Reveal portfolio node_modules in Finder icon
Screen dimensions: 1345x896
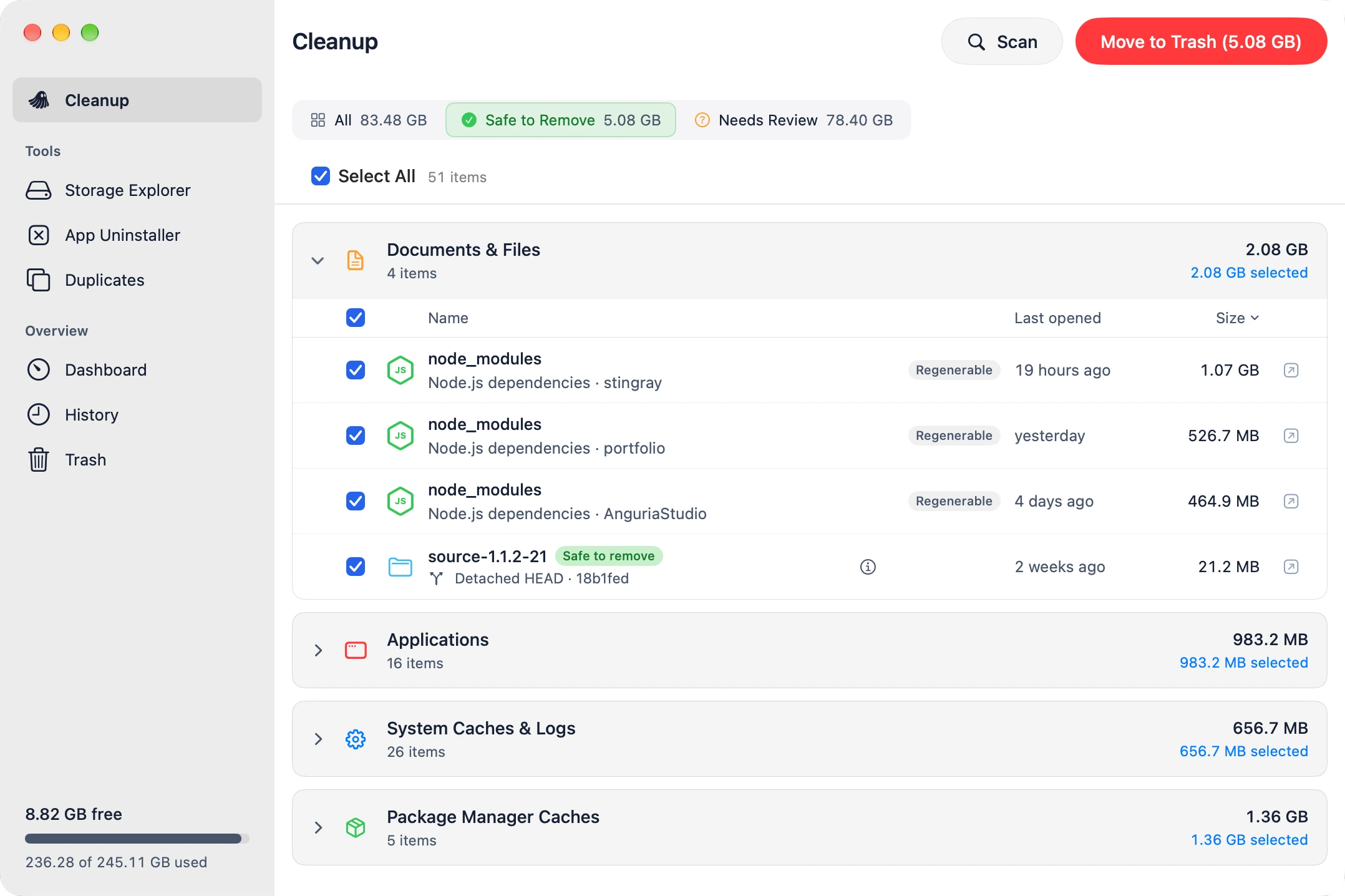(1291, 436)
